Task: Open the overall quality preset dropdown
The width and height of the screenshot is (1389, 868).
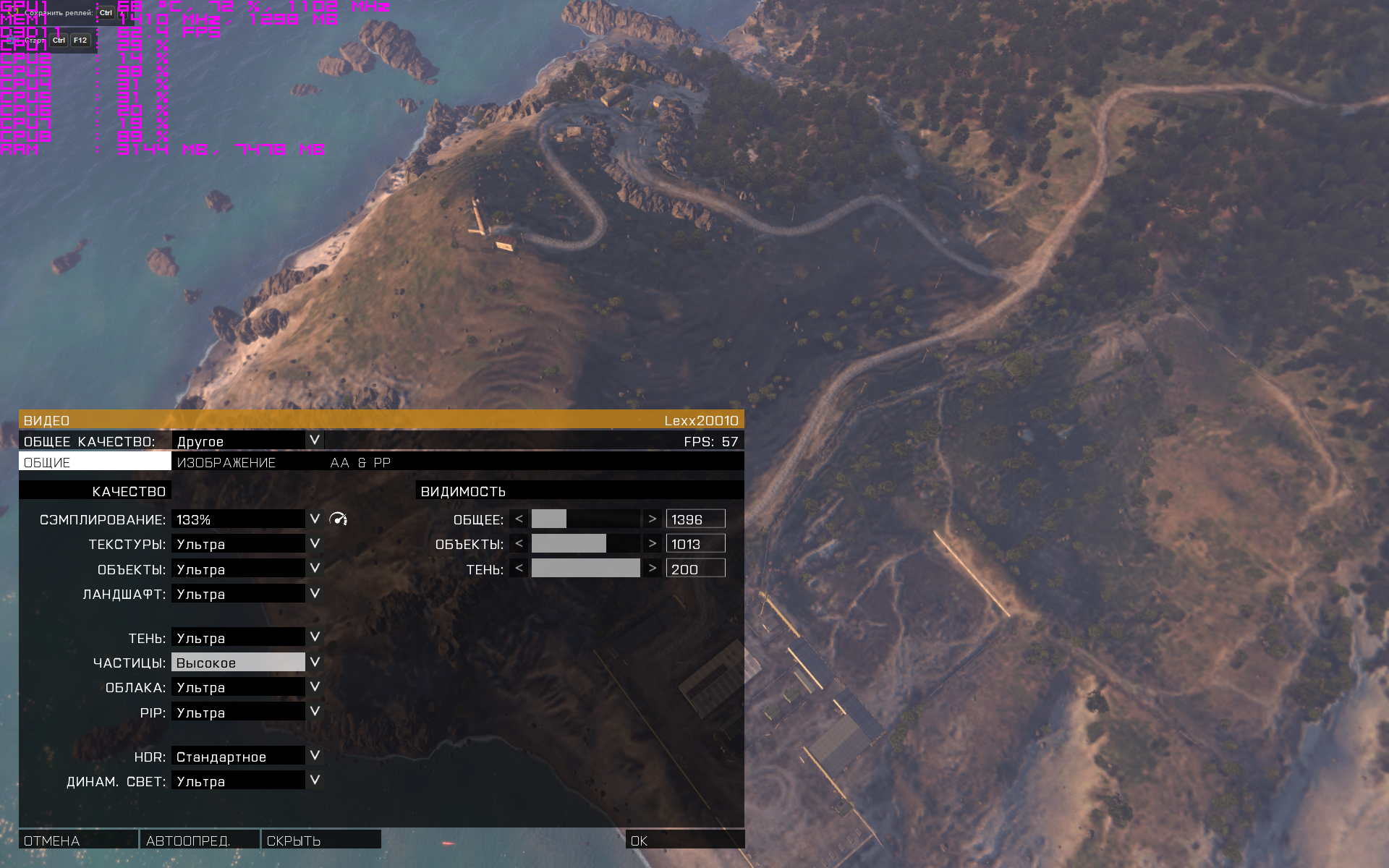Action: tap(315, 440)
